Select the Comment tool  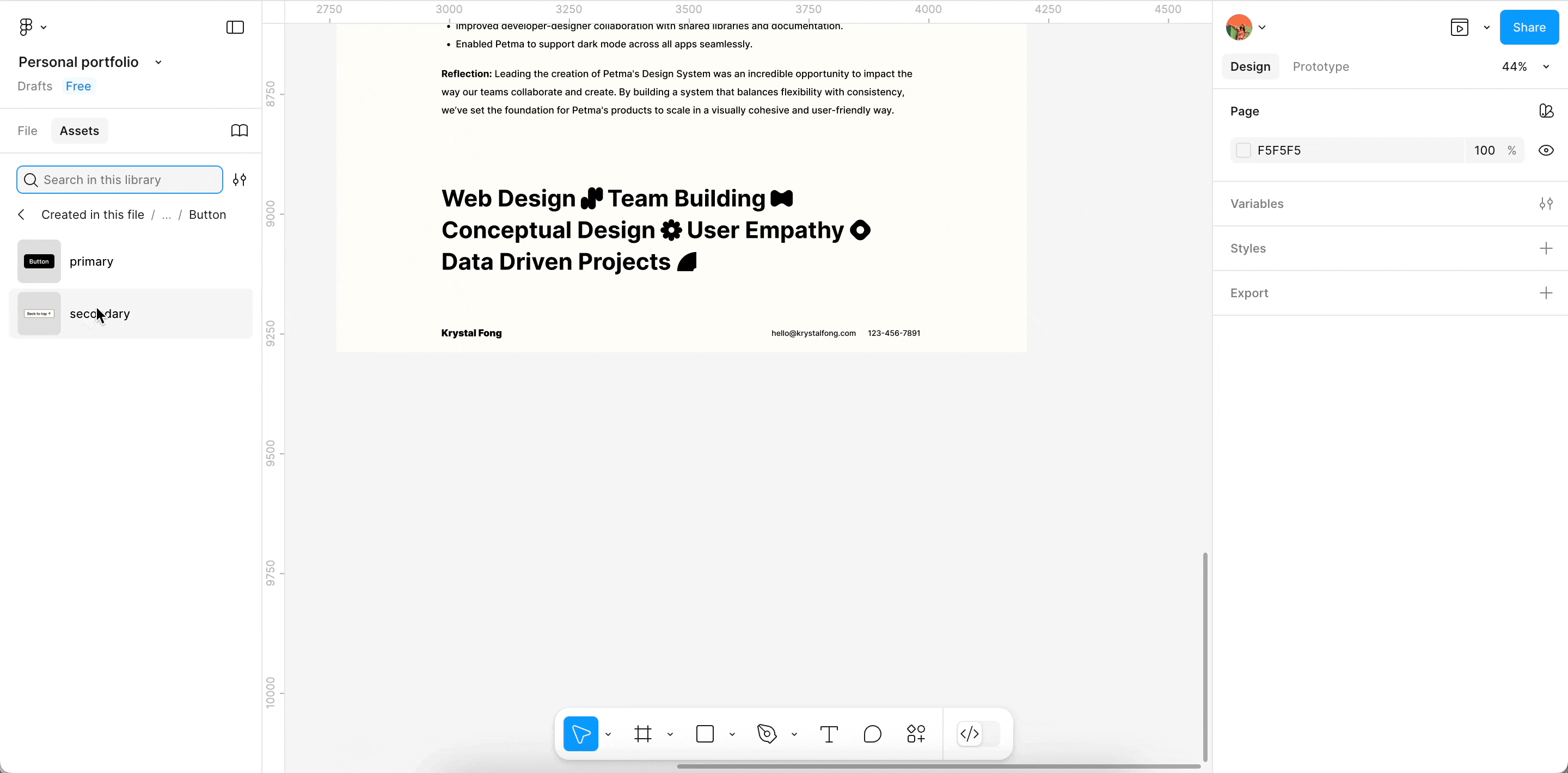(872, 734)
